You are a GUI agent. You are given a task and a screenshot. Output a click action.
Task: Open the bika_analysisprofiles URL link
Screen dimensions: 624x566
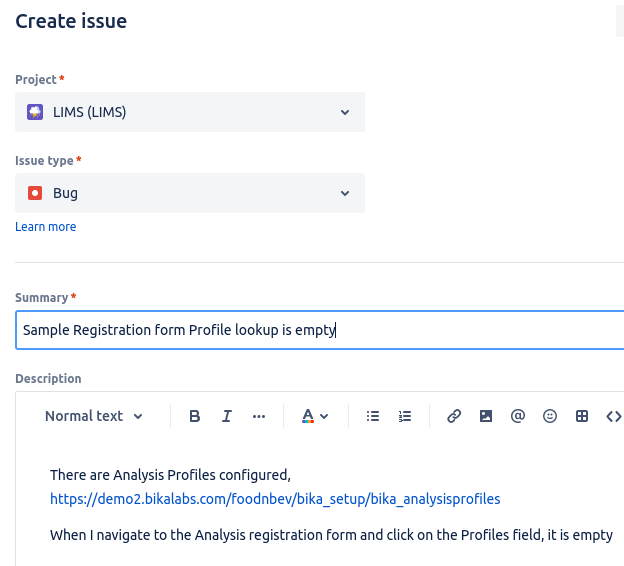tap(275, 498)
